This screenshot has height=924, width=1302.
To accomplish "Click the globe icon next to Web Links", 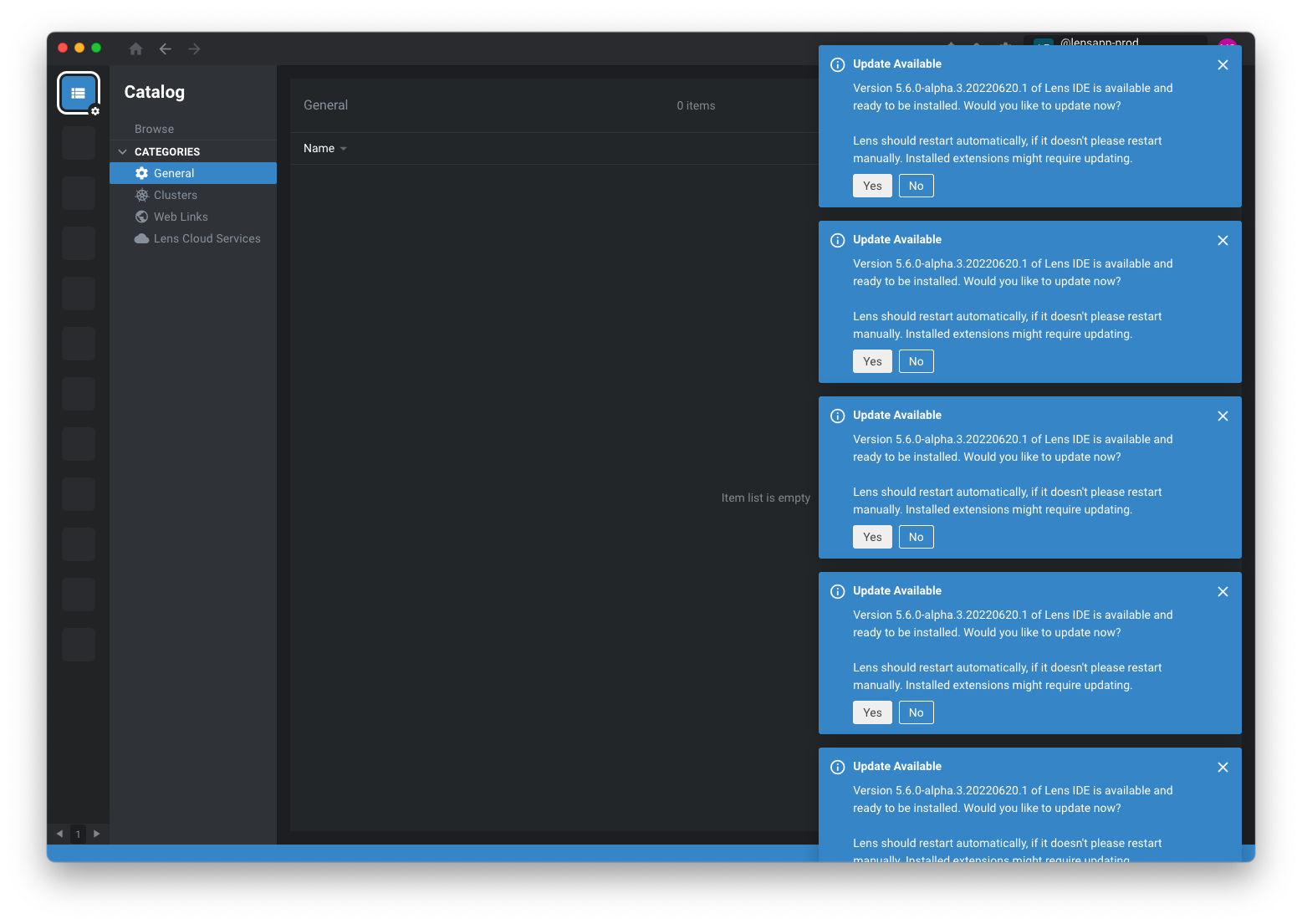I will tap(141, 217).
